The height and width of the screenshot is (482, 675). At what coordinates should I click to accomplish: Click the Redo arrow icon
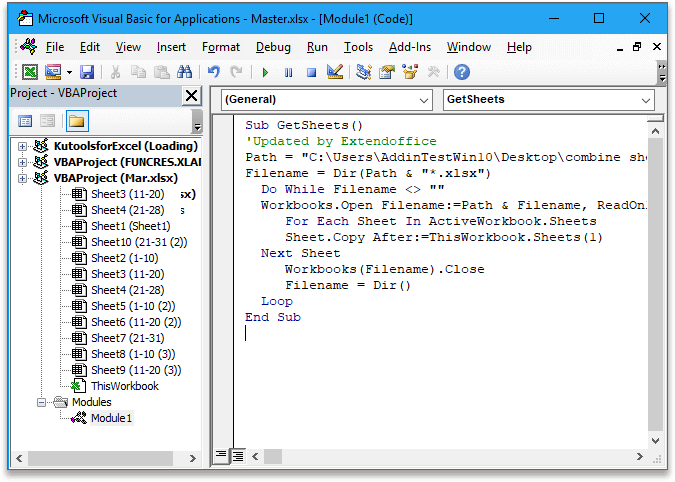coord(236,72)
